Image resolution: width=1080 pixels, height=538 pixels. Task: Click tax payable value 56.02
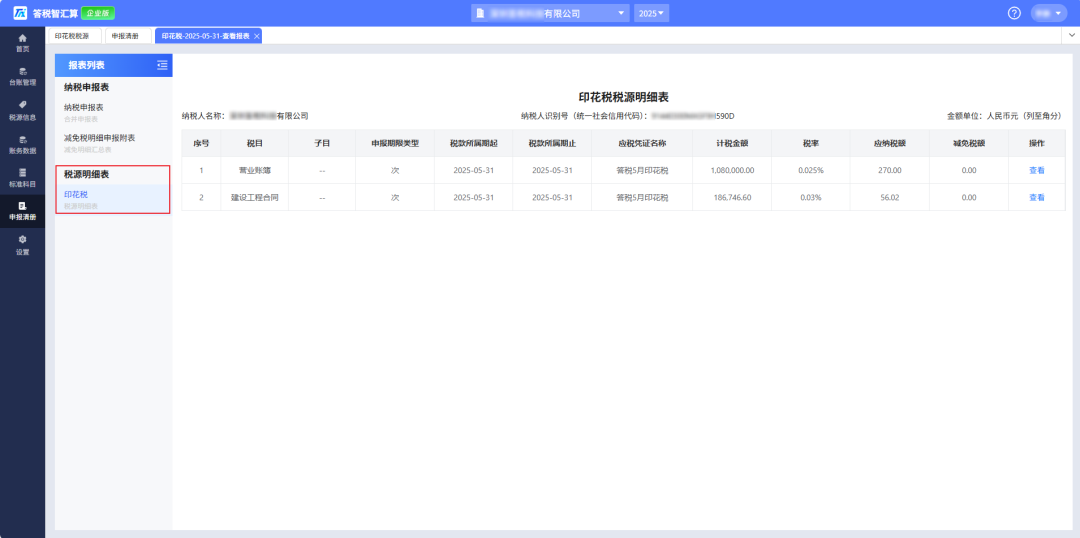point(890,197)
